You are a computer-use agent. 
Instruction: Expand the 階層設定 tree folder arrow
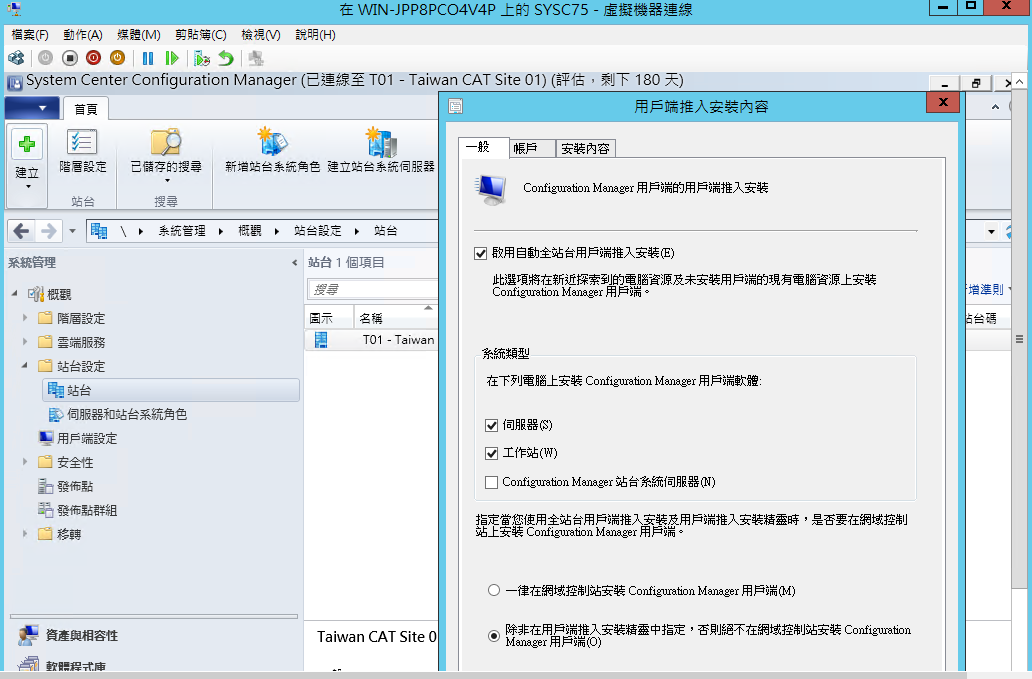(25, 318)
